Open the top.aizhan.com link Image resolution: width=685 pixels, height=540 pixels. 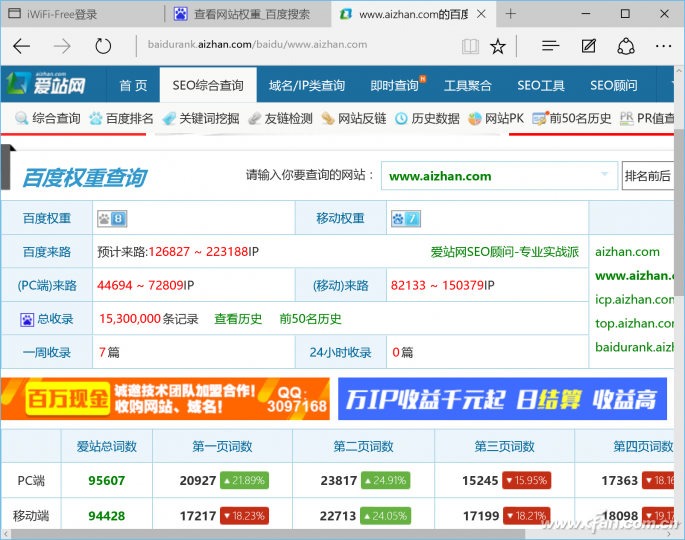pos(634,323)
